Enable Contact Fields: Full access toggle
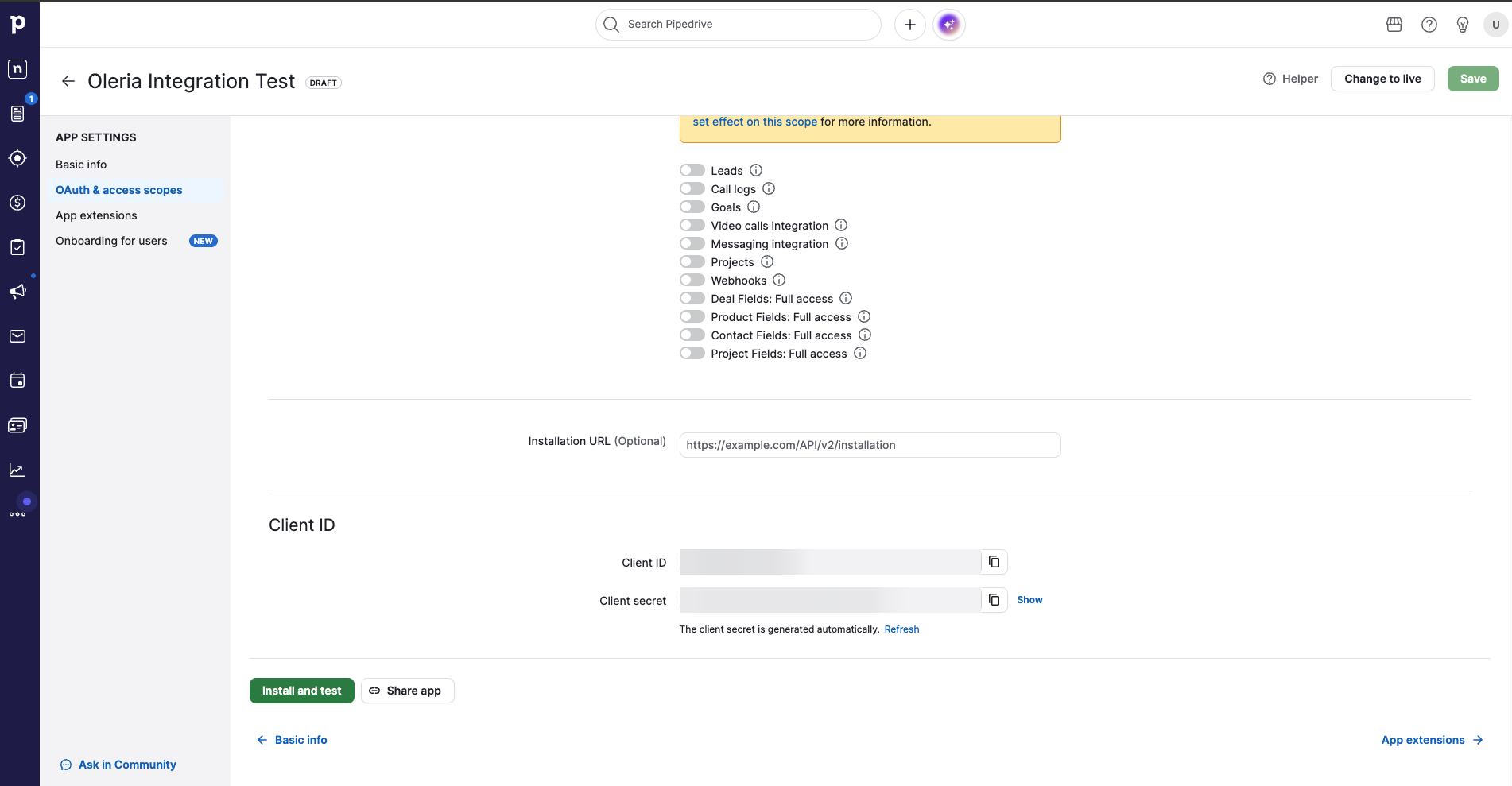 click(x=692, y=335)
